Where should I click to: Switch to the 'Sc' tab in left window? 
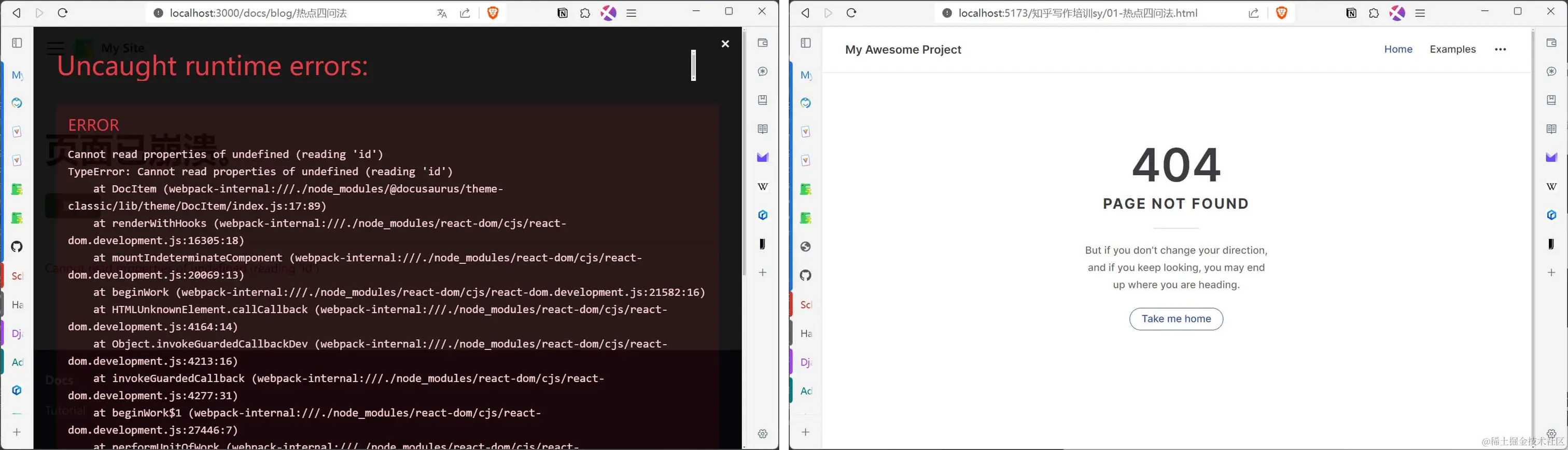17,276
